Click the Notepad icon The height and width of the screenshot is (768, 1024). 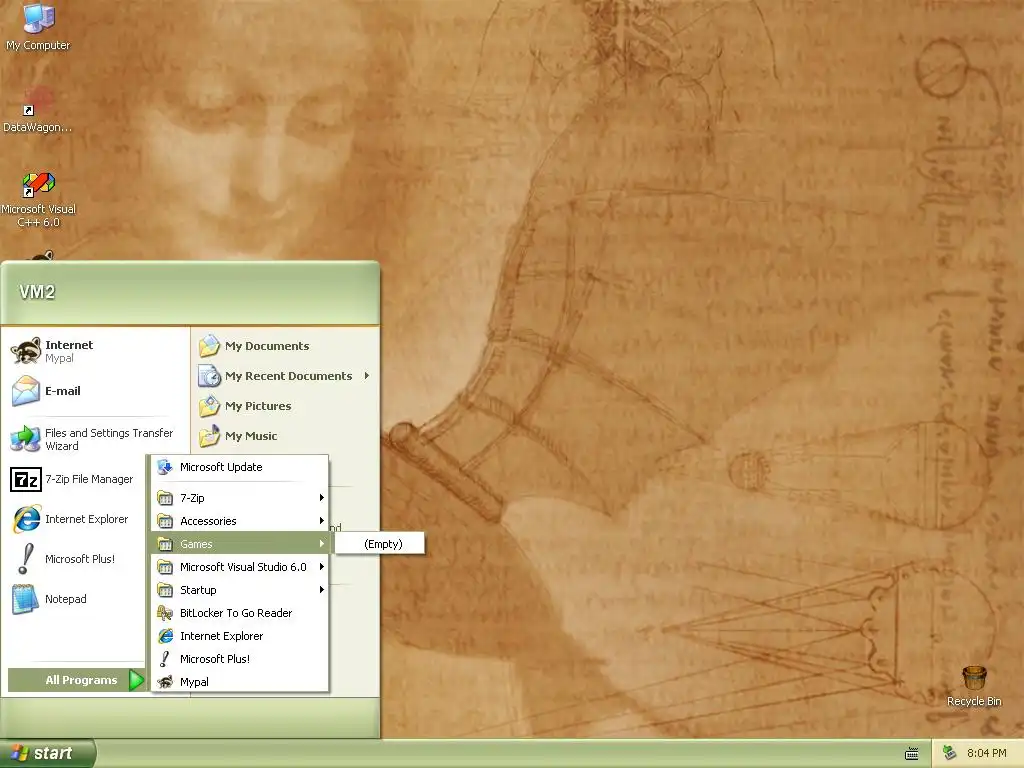(x=26, y=599)
